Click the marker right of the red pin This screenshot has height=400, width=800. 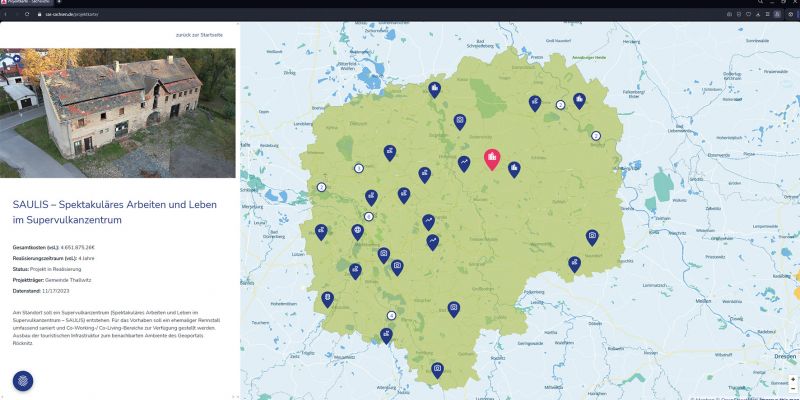coord(514,168)
